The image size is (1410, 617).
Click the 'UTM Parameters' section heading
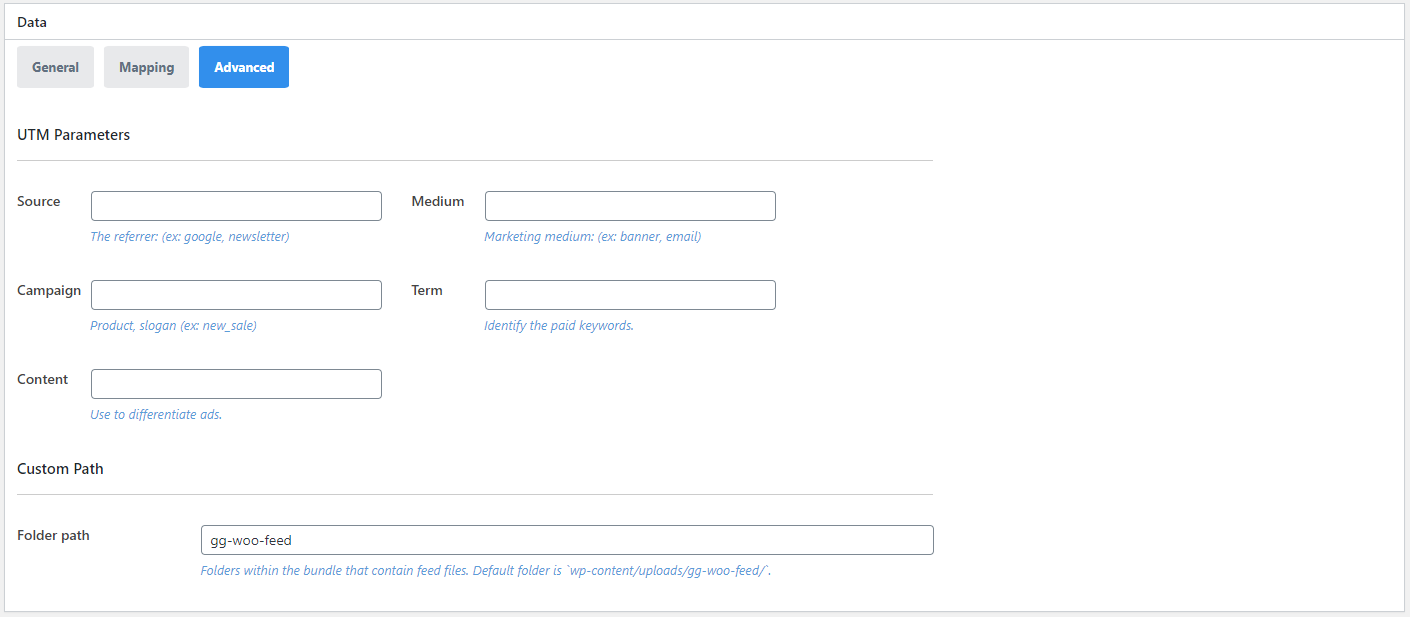(74, 134)
